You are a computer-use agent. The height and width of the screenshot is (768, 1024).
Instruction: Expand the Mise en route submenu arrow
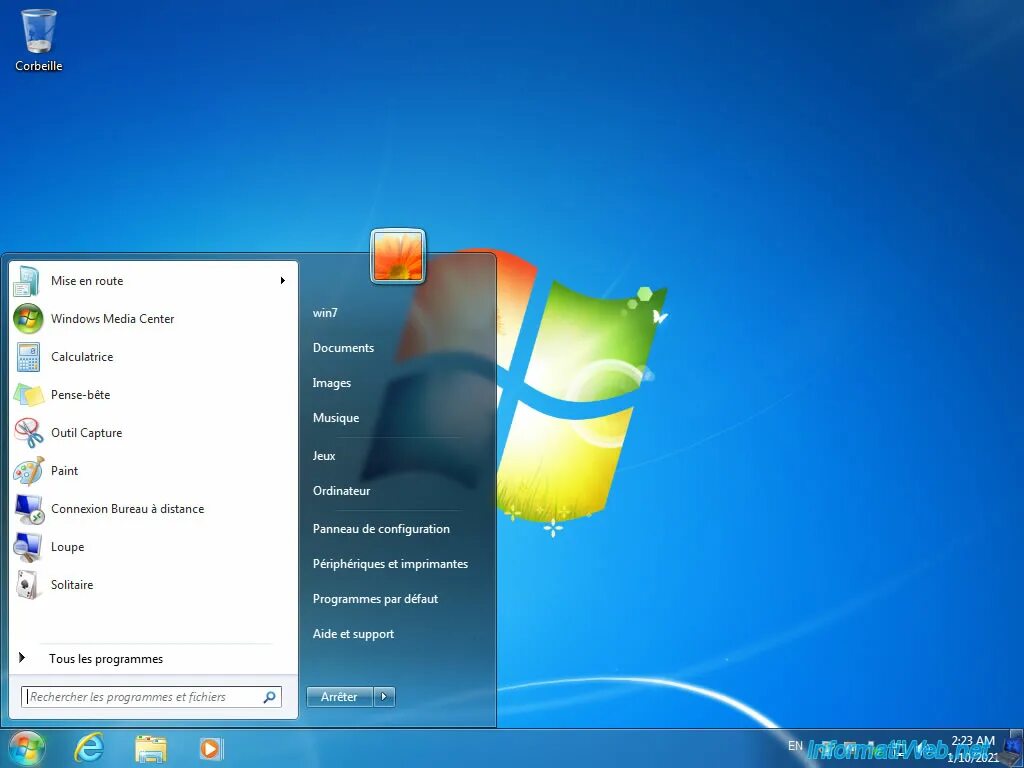(283, 281)
